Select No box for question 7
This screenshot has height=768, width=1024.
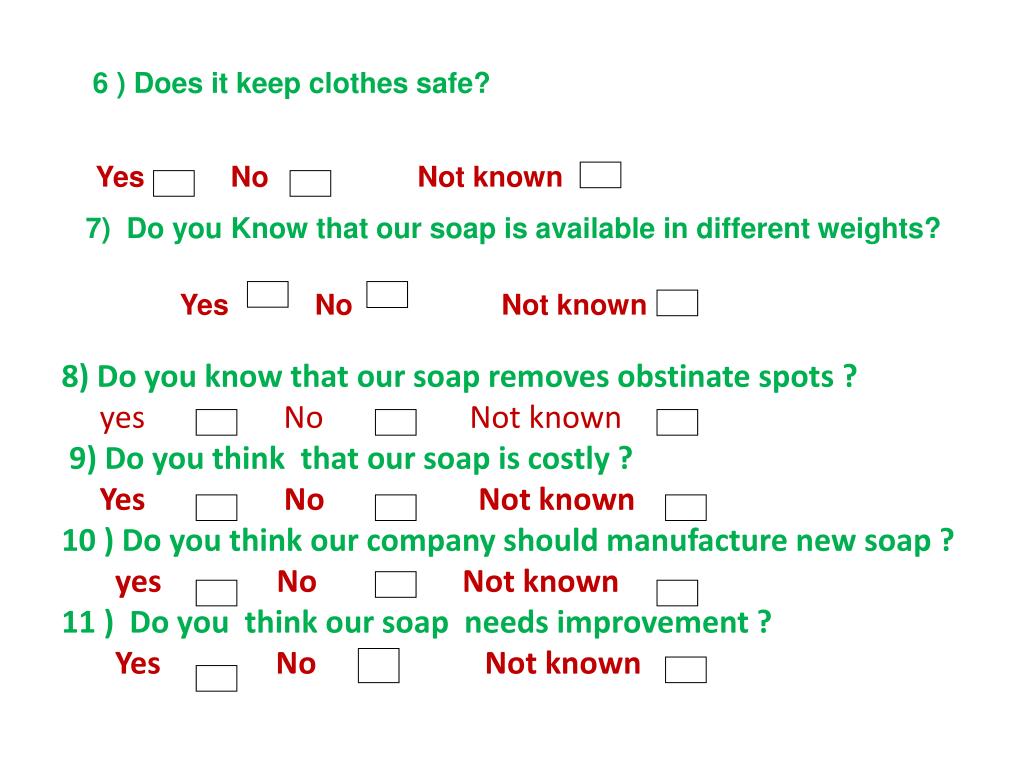(x=387, y=294)
